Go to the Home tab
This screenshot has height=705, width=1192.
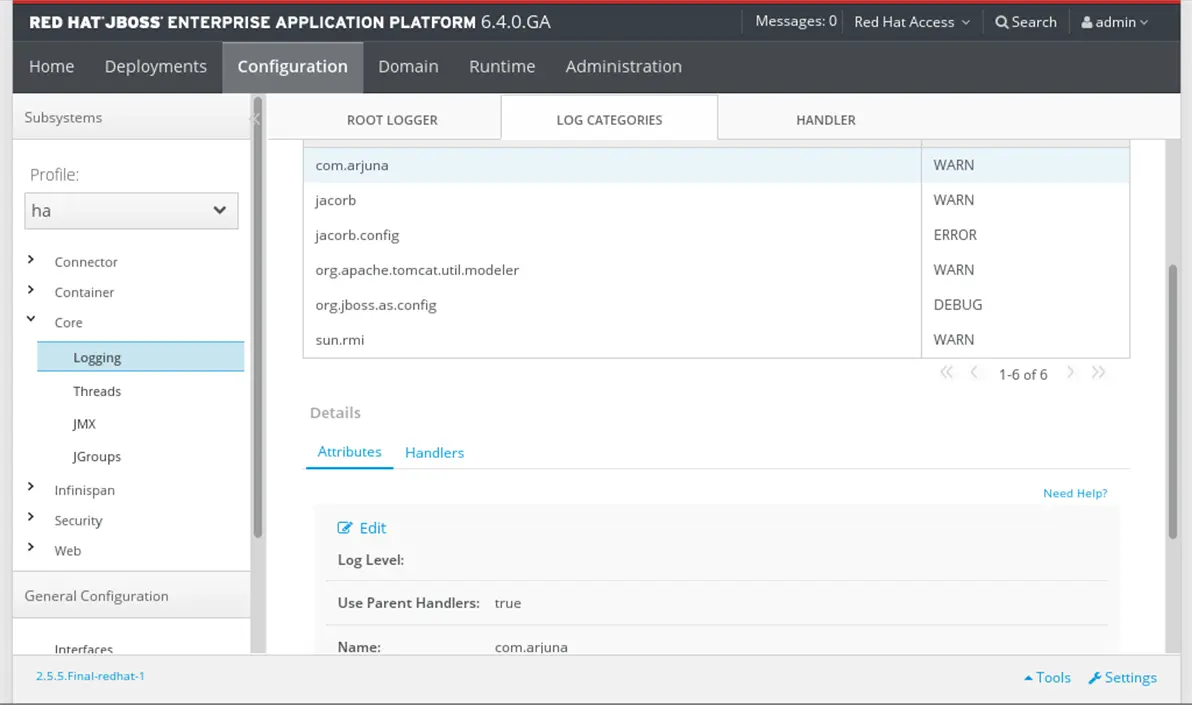coord(51,67)
